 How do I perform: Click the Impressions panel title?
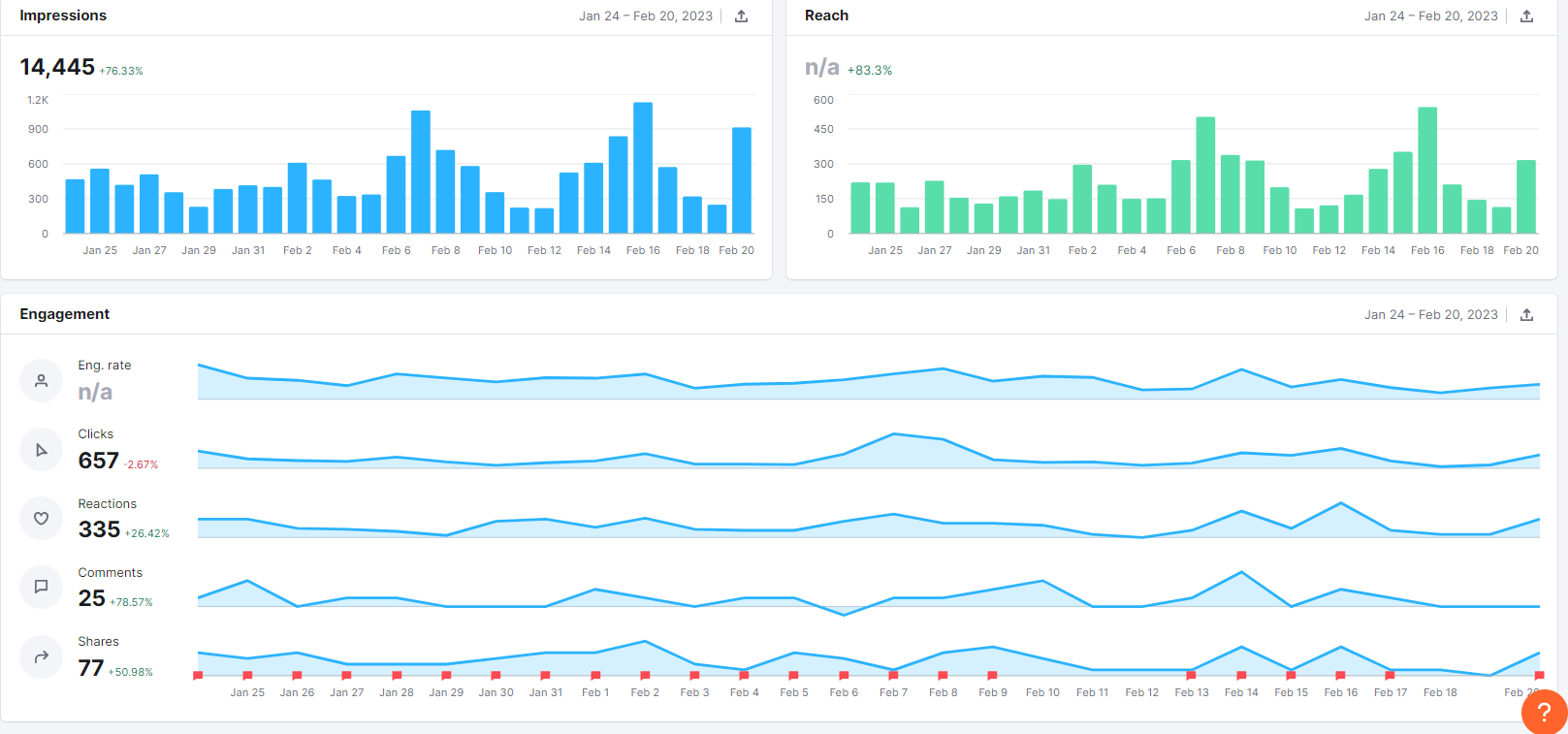click(x=63, y=16)
